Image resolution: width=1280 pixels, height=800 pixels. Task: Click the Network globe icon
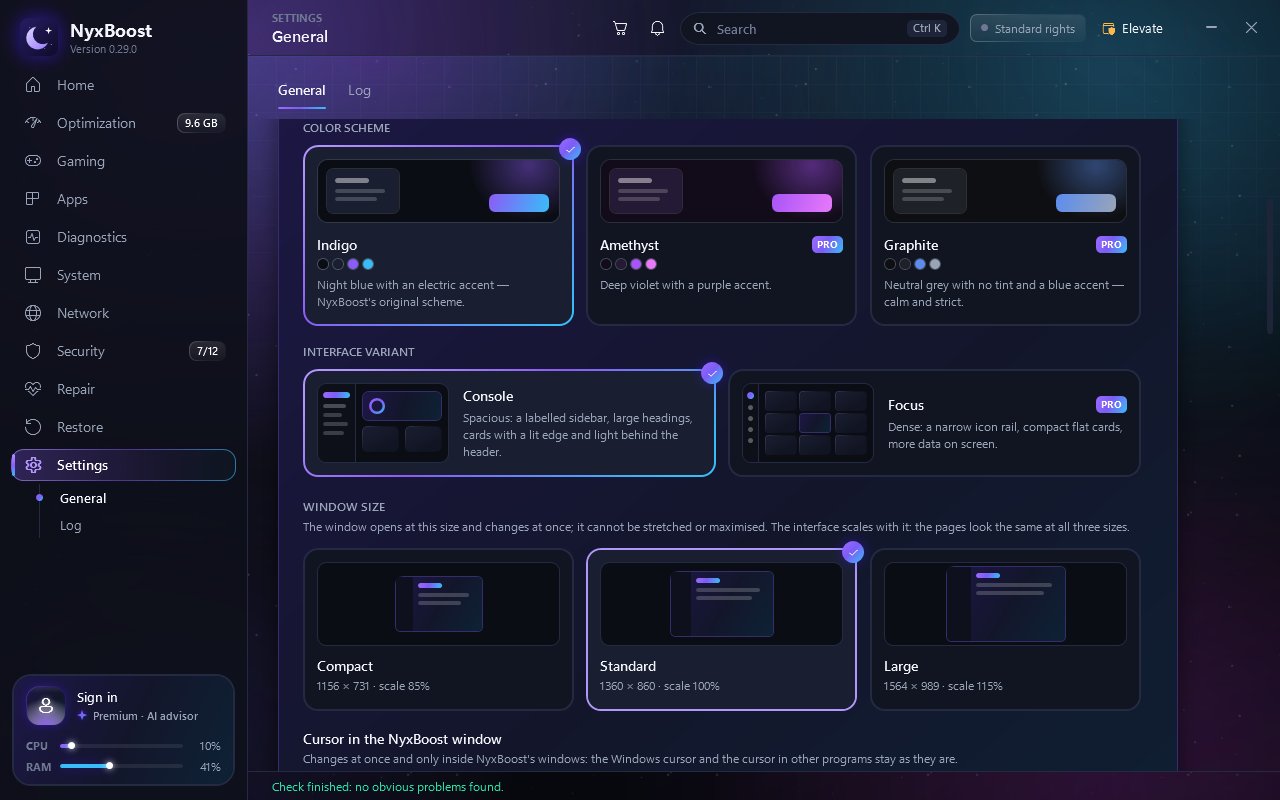click(x=34, y=313)
